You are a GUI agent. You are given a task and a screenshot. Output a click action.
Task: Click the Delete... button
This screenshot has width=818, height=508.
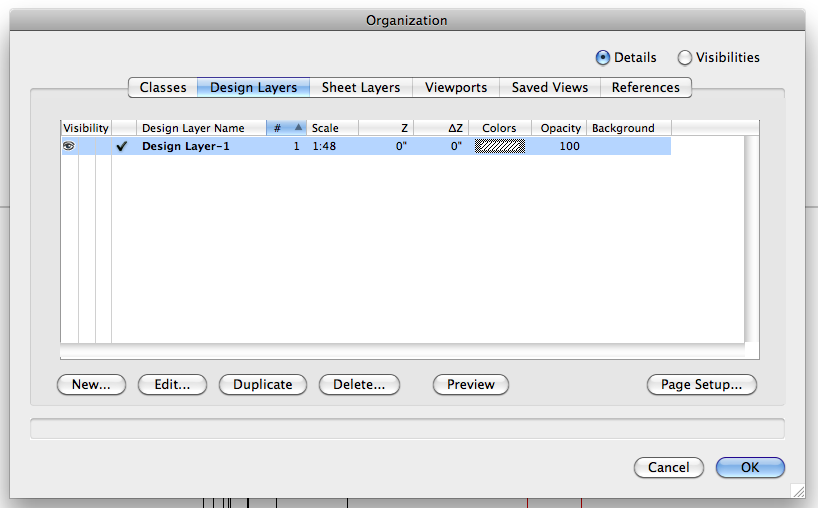(359, 385)
